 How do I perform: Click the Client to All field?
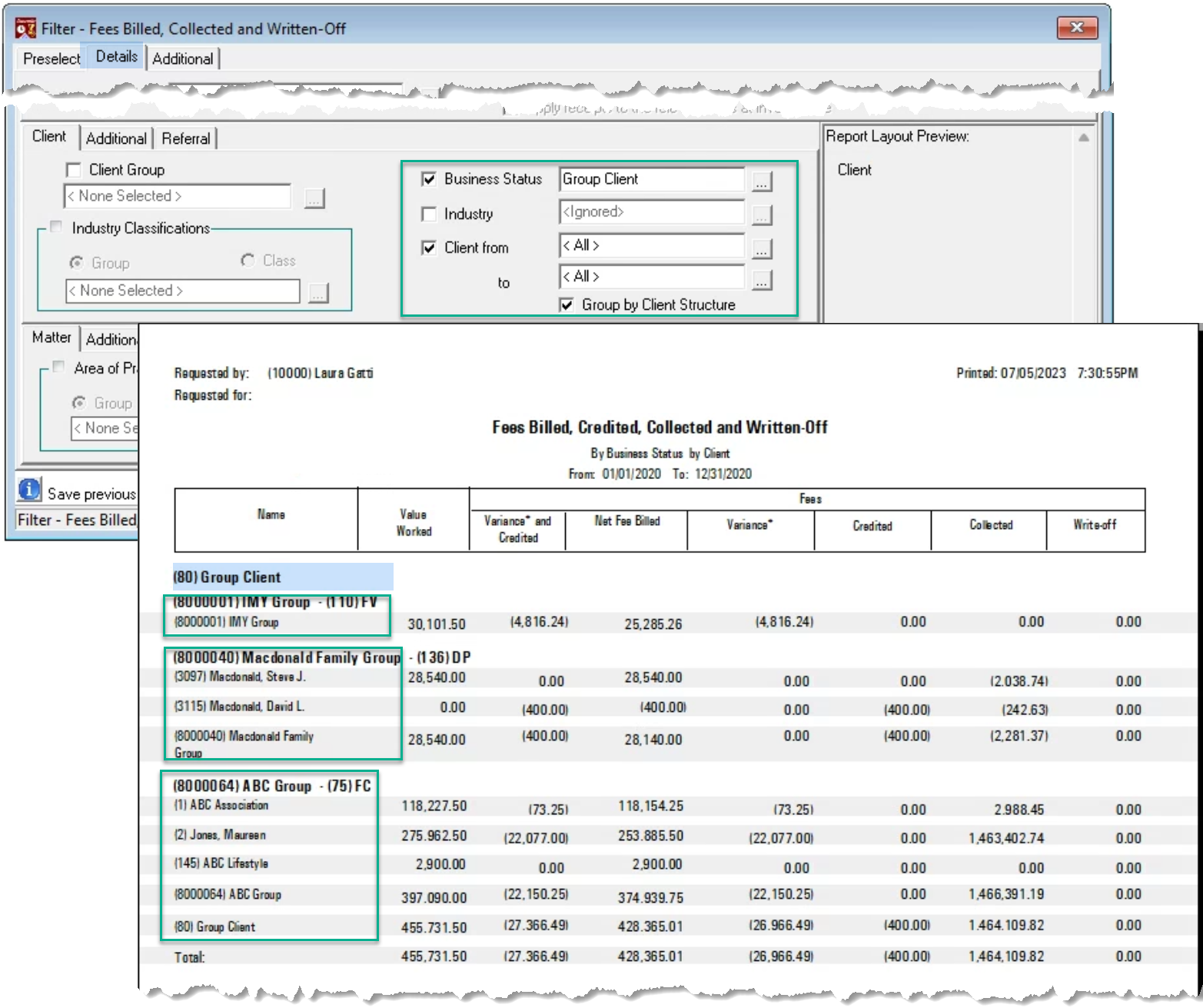pos(652,277)
